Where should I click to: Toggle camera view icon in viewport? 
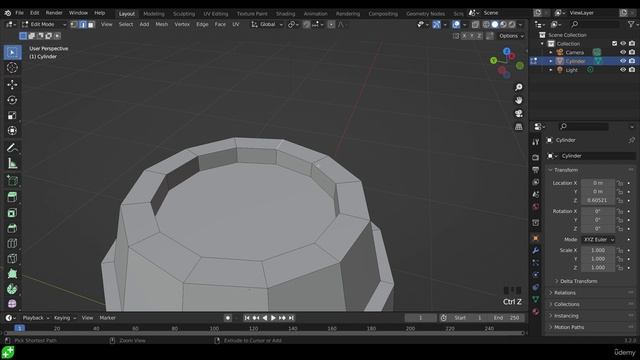tap(519, 113)
